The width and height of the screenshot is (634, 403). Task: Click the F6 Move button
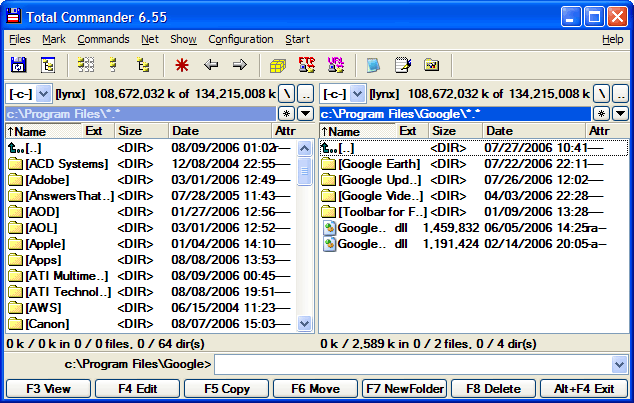point(315,389)
